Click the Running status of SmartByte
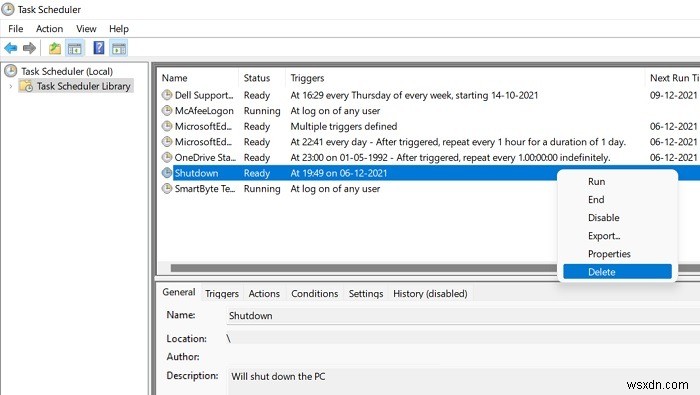The image size is (700, 395). coord(262,189)
